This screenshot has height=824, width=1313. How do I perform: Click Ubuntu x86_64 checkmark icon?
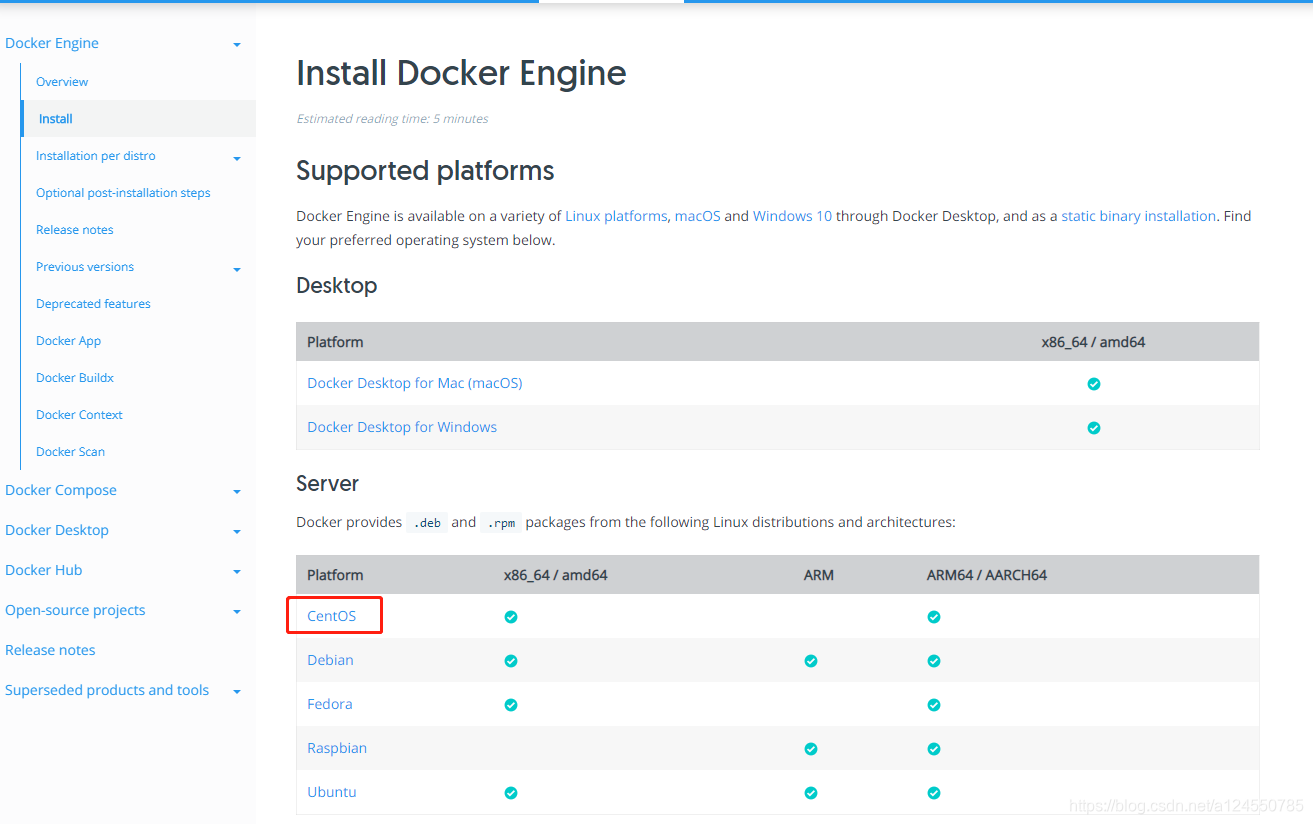pos(511,793)
